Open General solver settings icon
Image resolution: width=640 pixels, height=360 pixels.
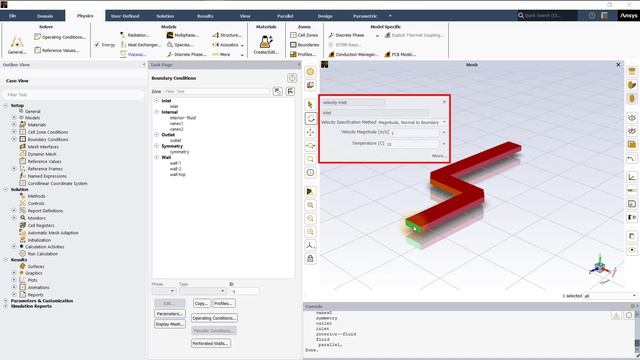point(17,44)
